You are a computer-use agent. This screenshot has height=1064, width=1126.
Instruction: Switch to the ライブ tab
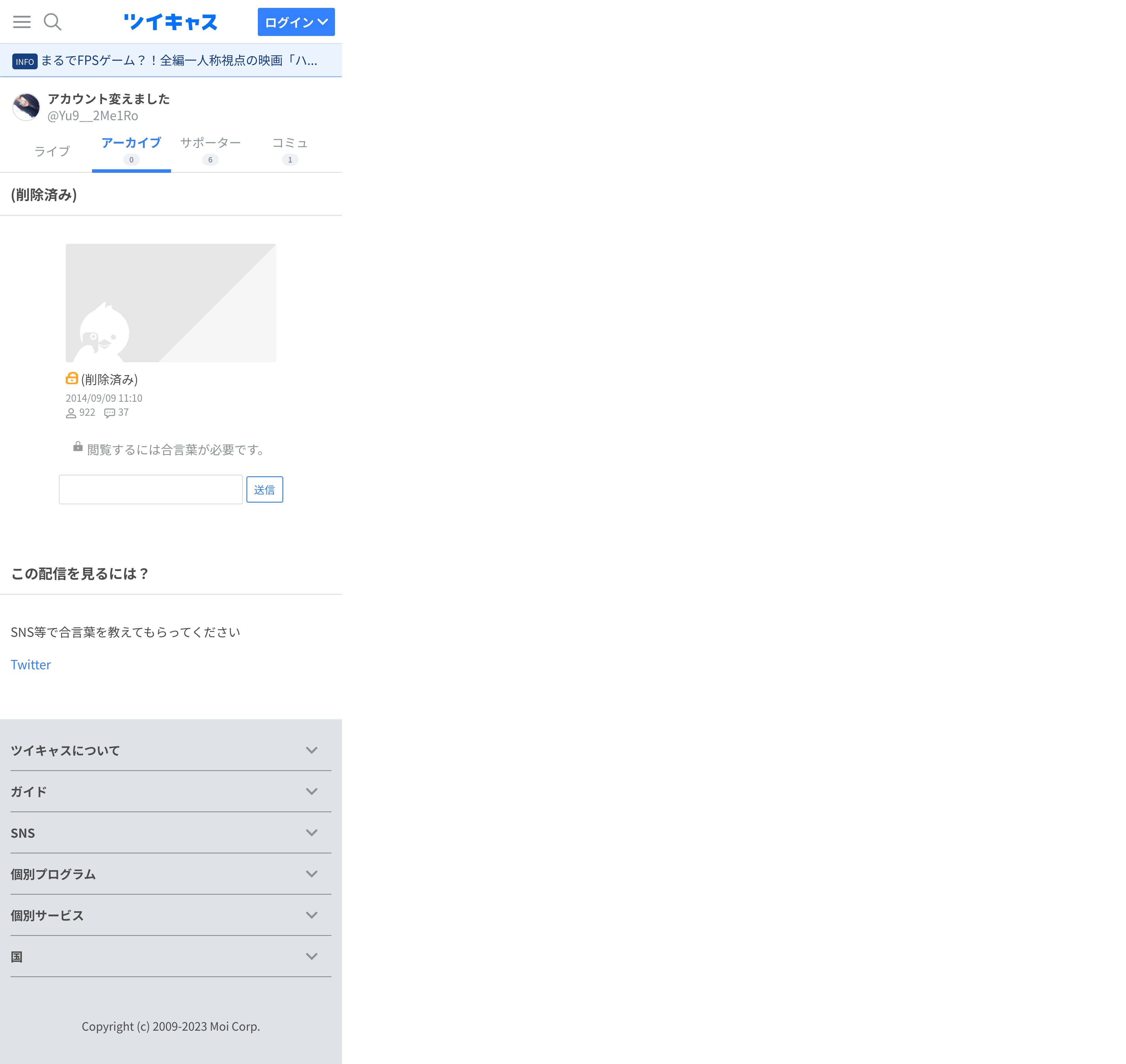52,151
